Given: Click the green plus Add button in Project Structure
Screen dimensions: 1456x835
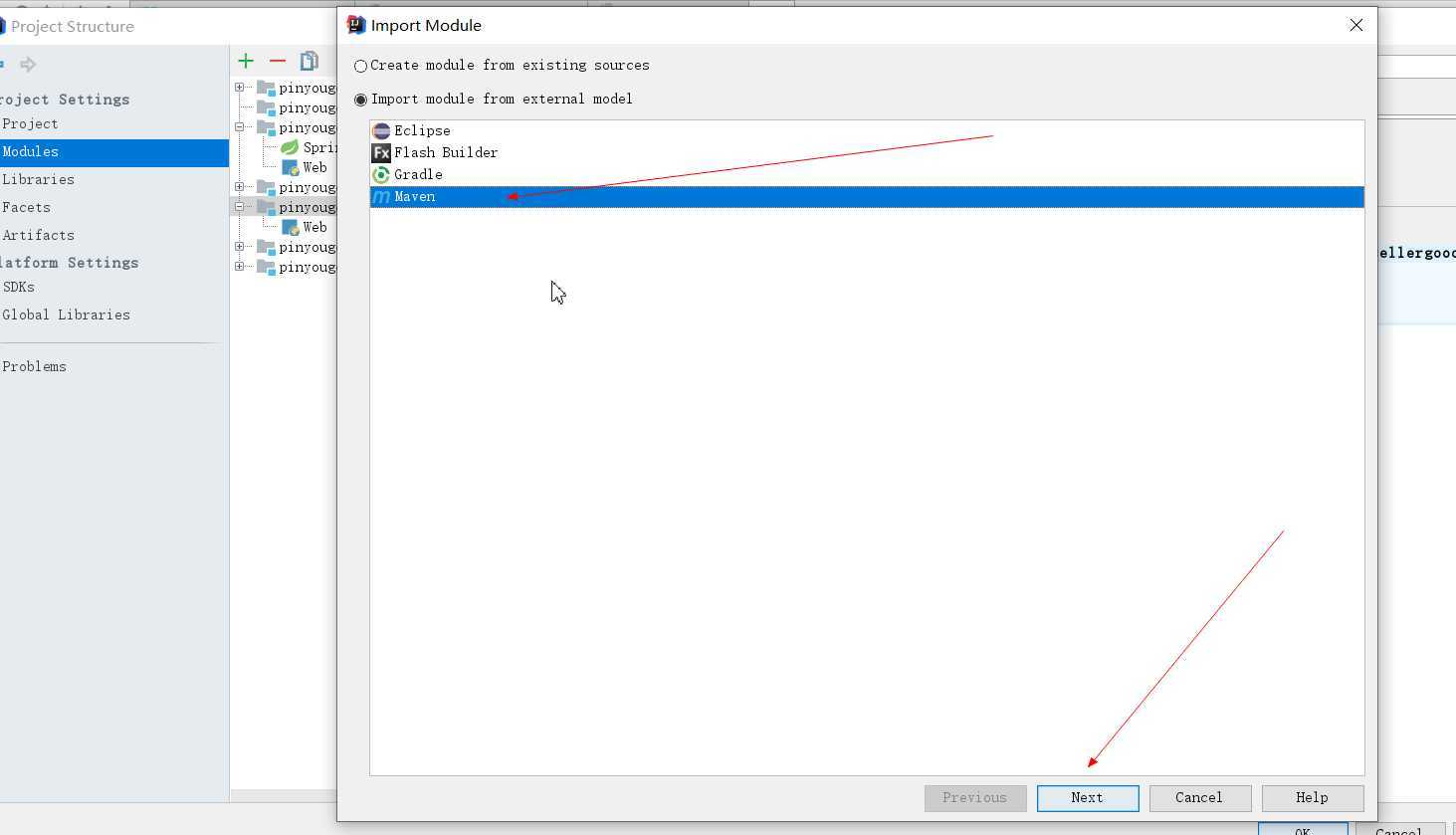Looking at the screenshot, I should point(246,61).
